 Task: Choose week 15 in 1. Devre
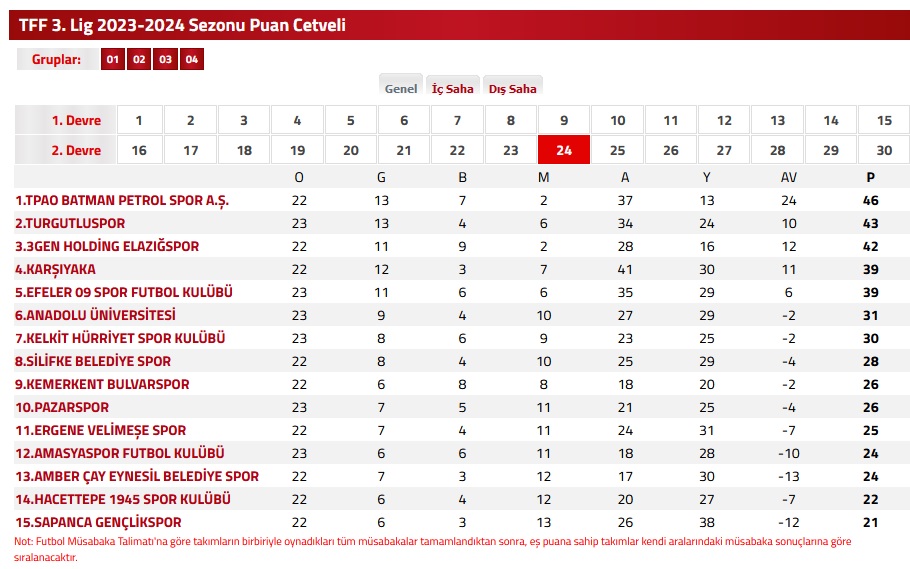click(884, 120)
